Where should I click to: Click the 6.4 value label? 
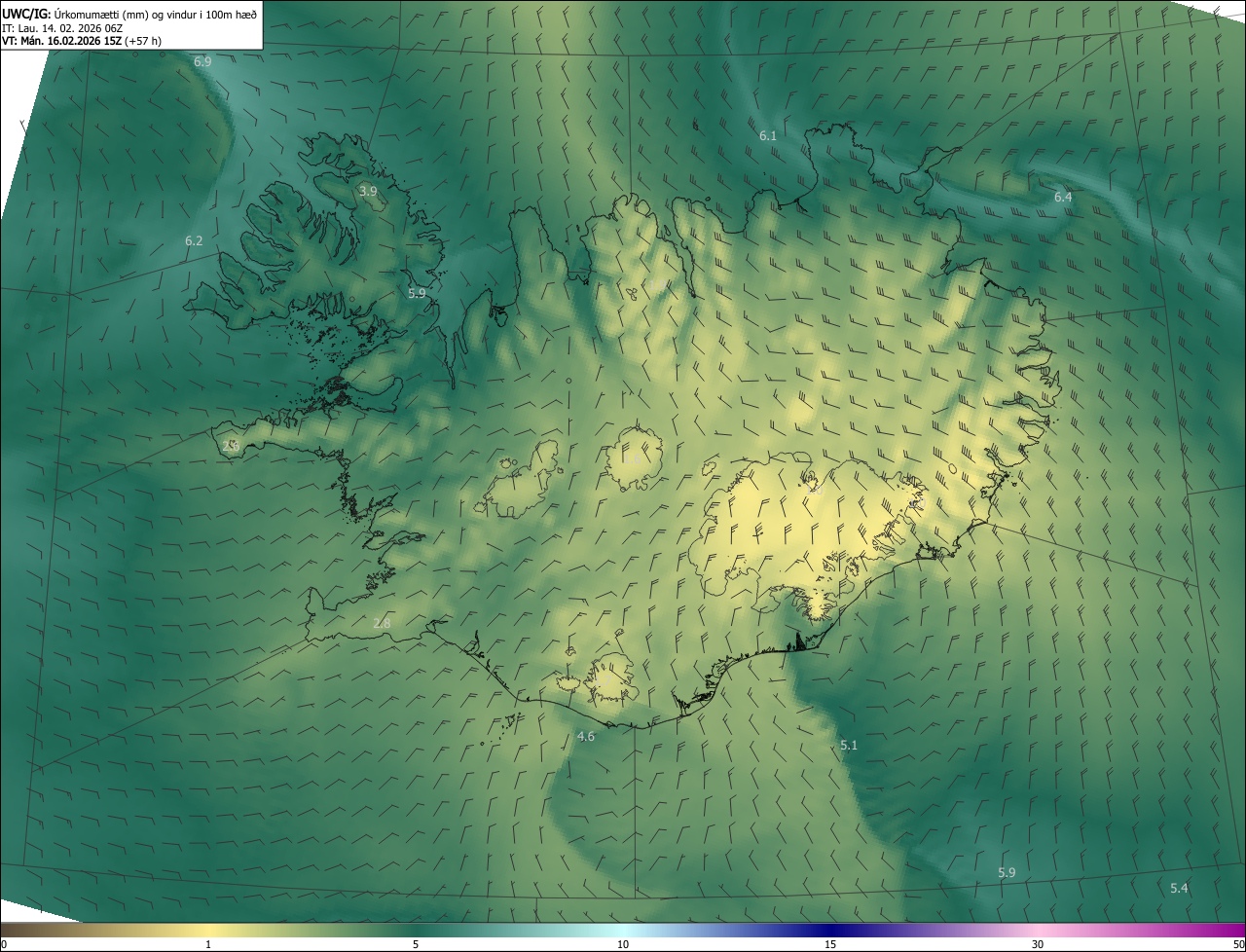pos(1063,198)
